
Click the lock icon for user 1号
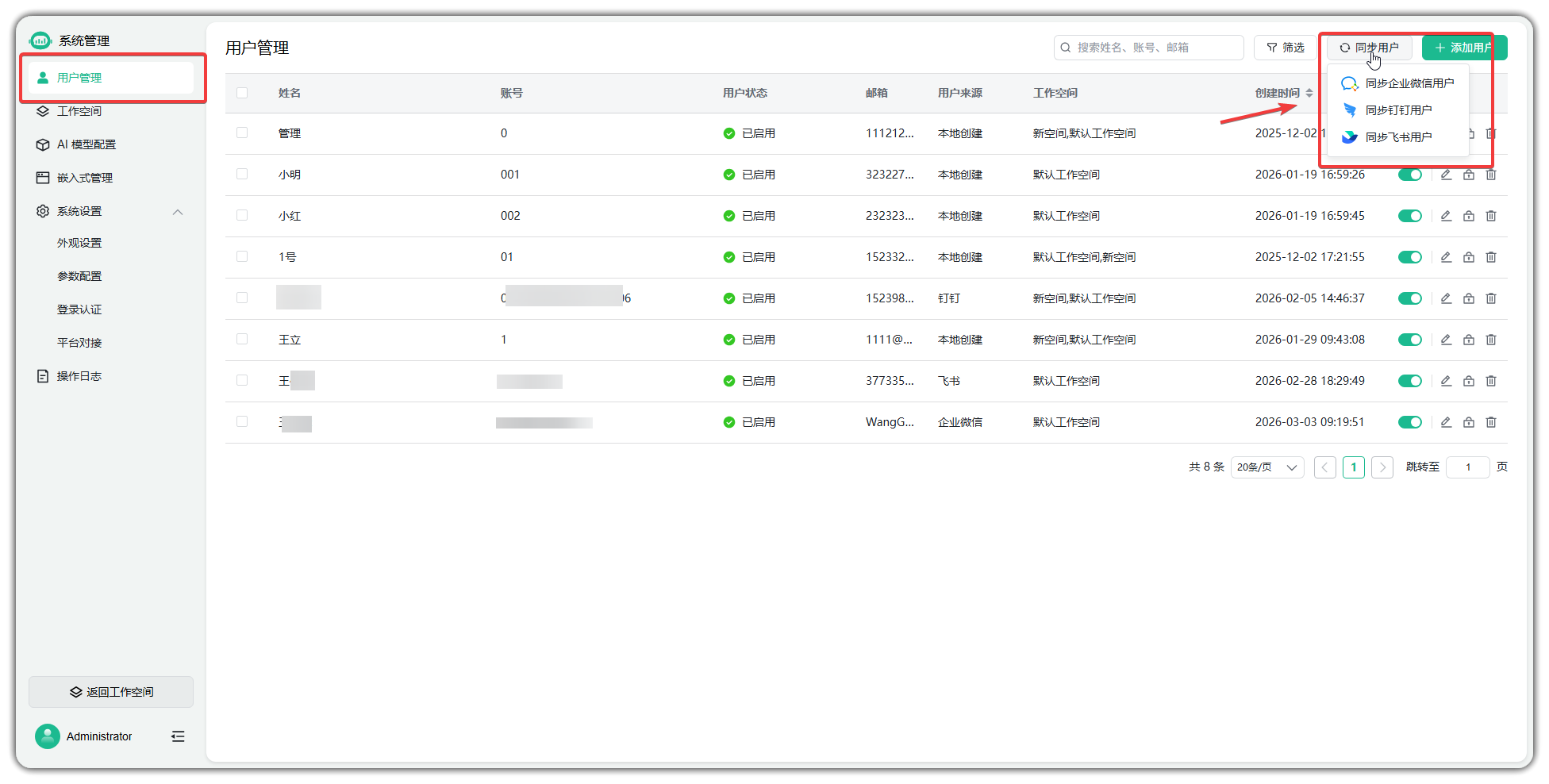coord(1469,257)
